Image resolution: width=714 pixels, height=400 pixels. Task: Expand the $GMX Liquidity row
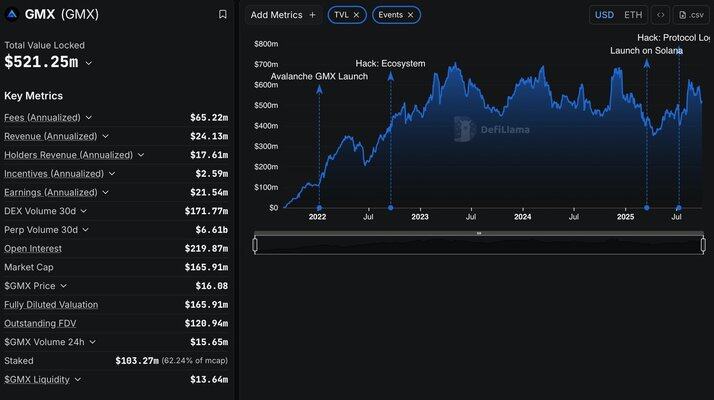click(x=77, y=380)
